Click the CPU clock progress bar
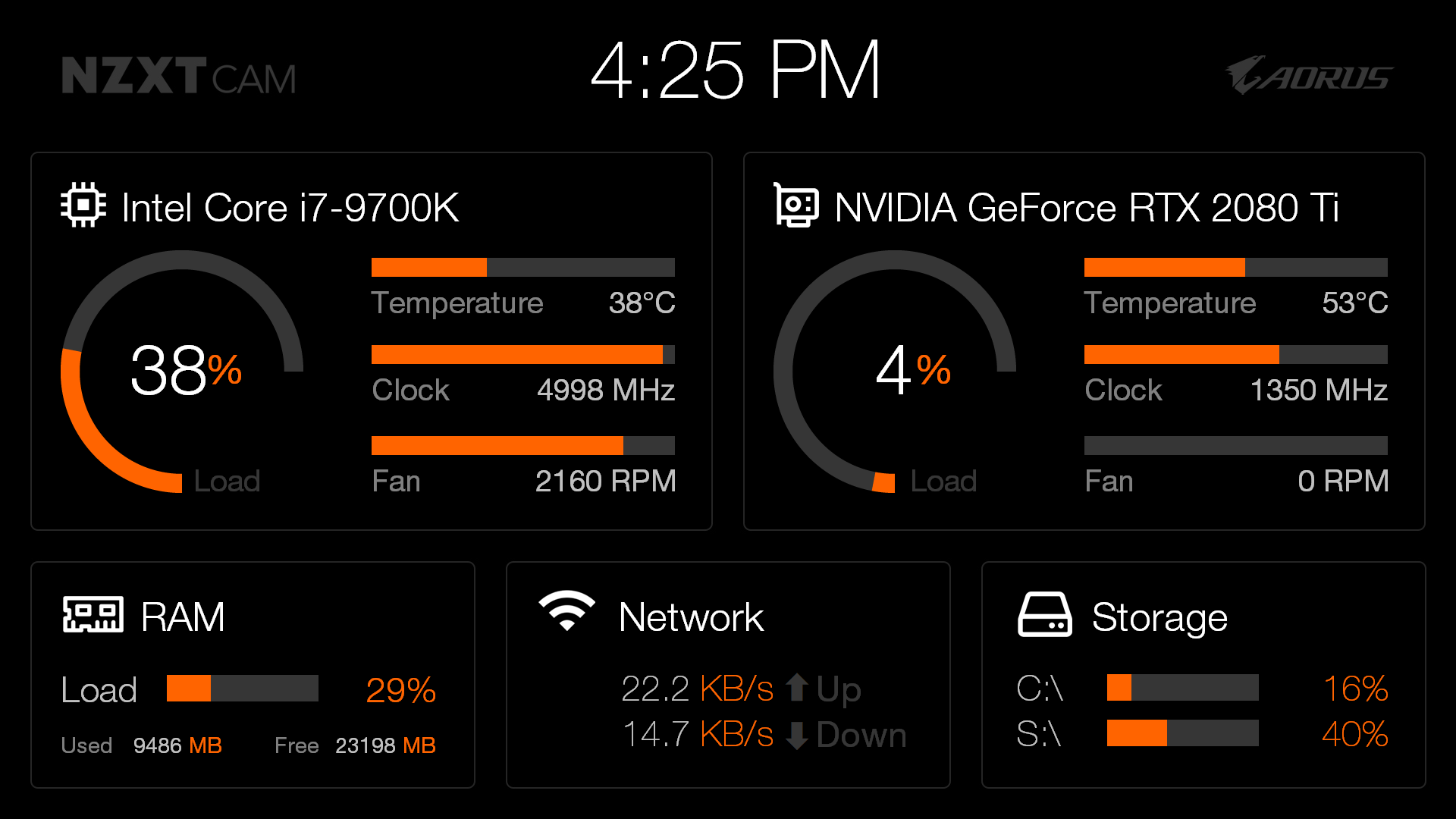 (523, 354)
